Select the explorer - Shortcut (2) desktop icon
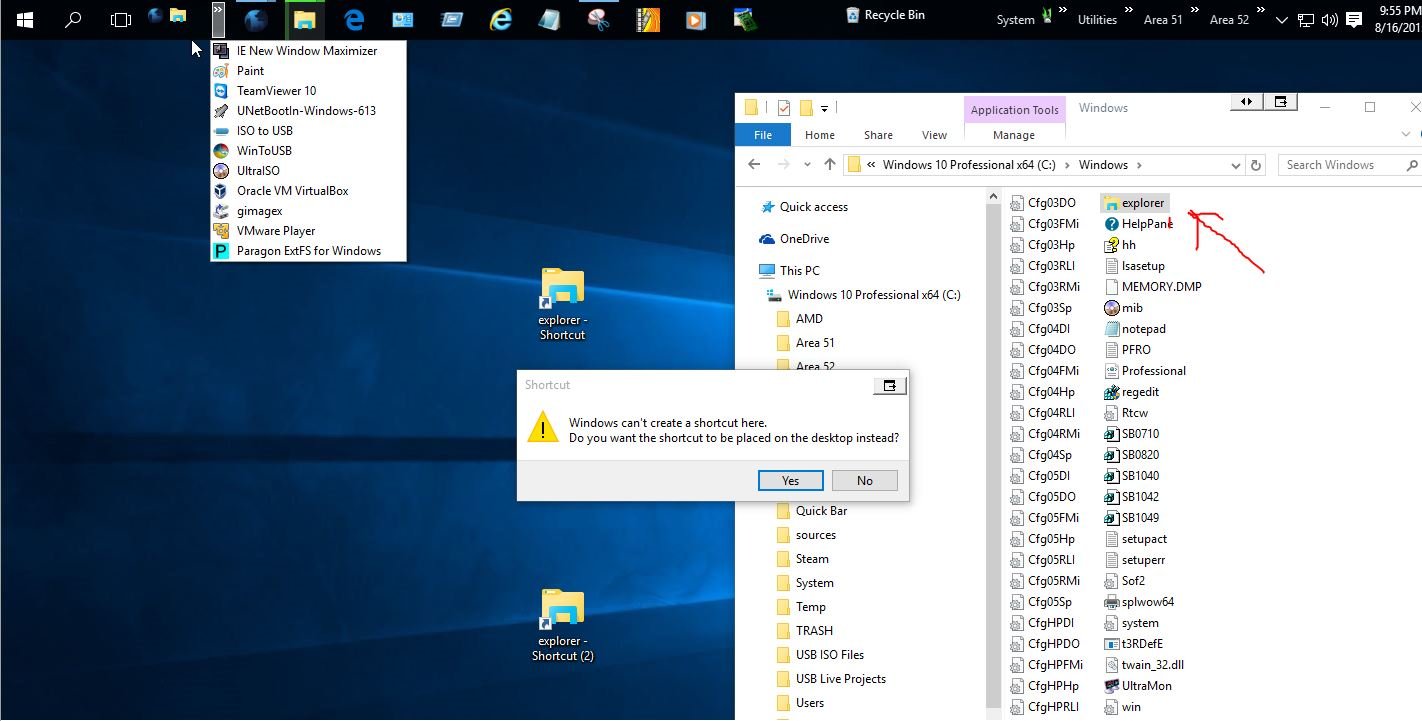This screenshot has height=721, width=1422. point(562,625)
